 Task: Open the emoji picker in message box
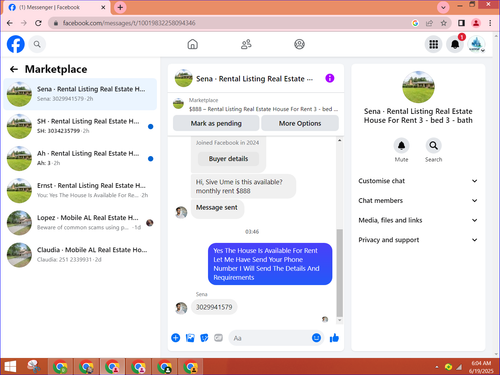(x=316, y=338)
